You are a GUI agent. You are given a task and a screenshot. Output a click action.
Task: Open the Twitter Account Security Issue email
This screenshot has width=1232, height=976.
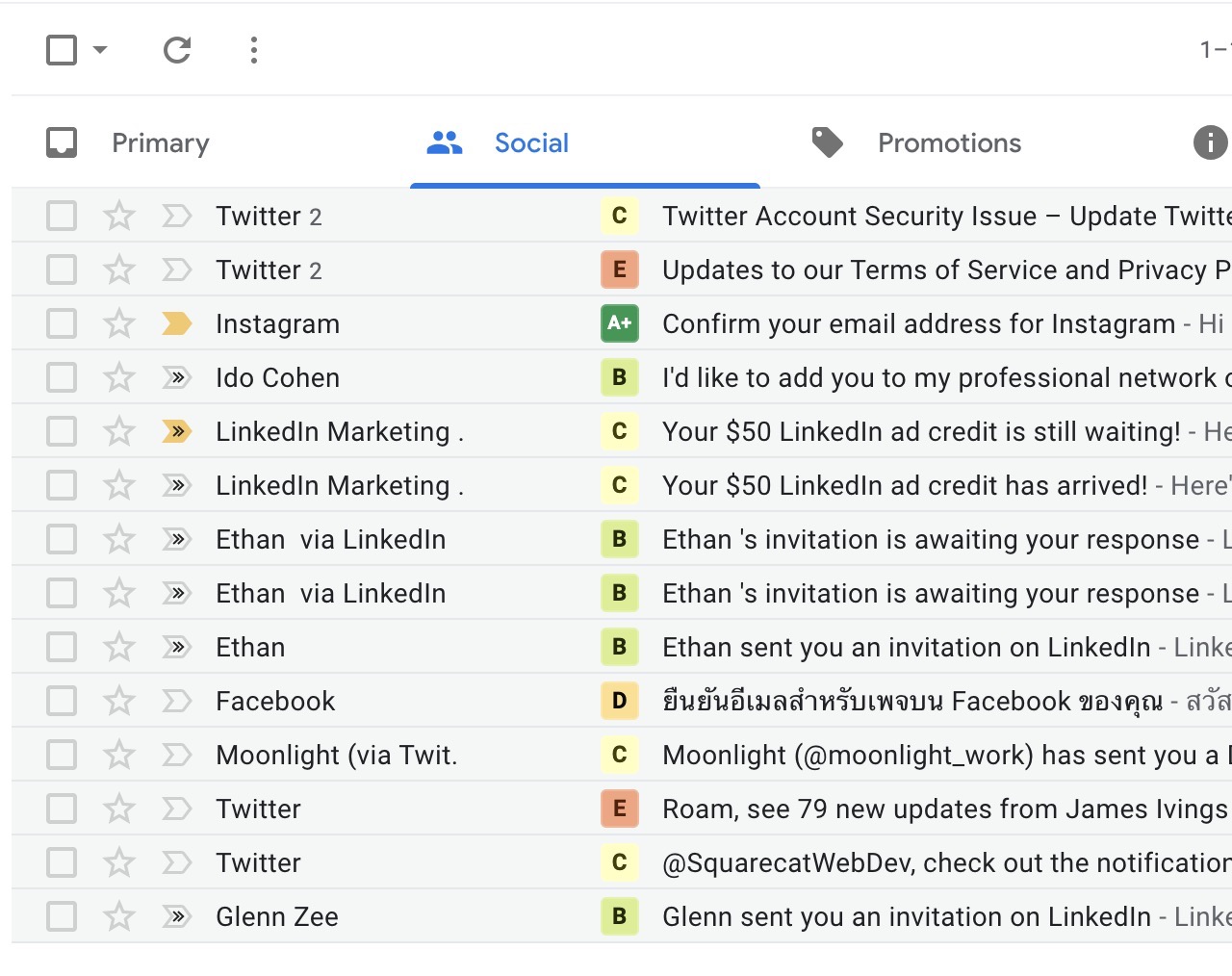pos(622,216)
